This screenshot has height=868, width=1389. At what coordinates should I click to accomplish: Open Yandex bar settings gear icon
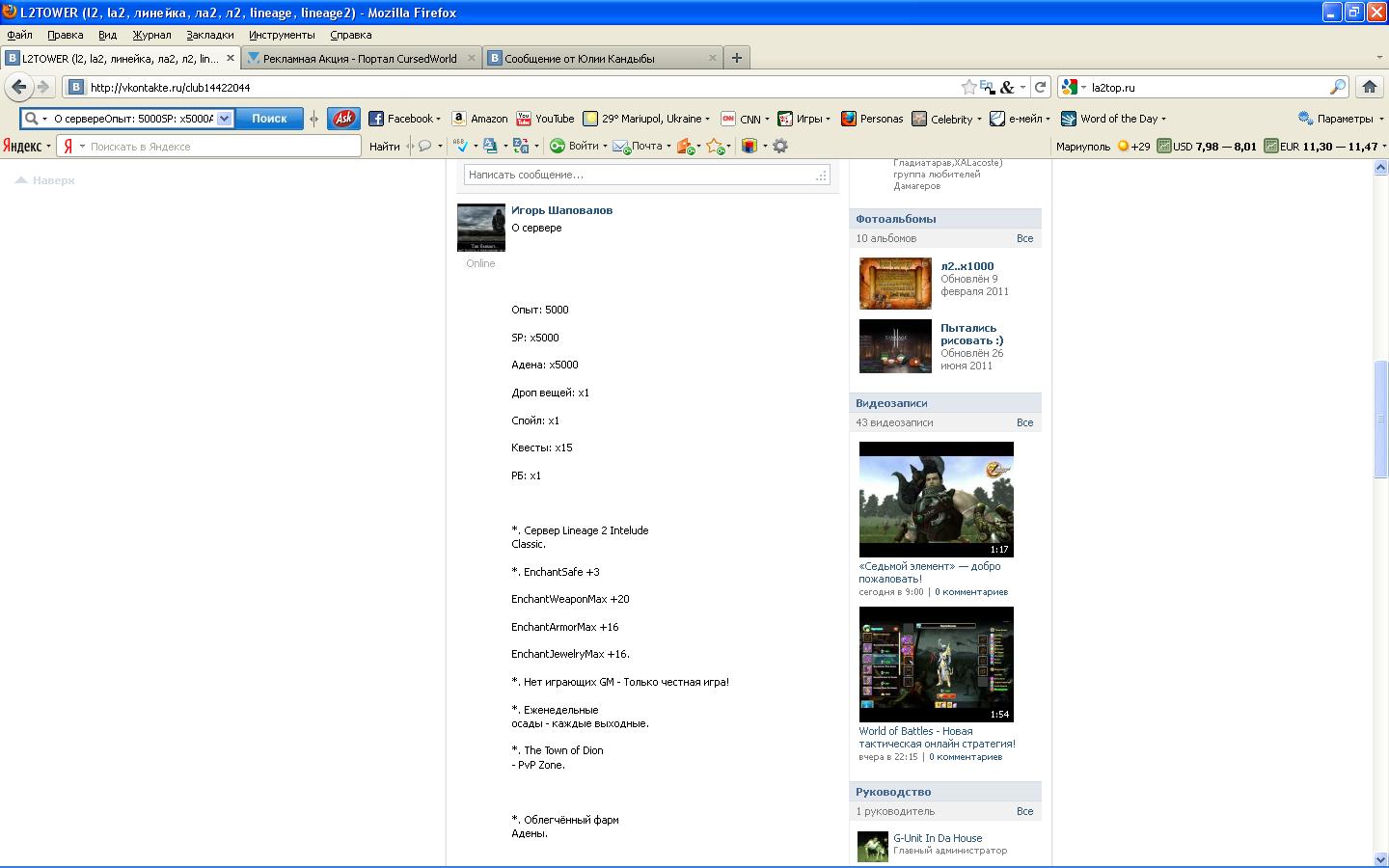(780, 146)
